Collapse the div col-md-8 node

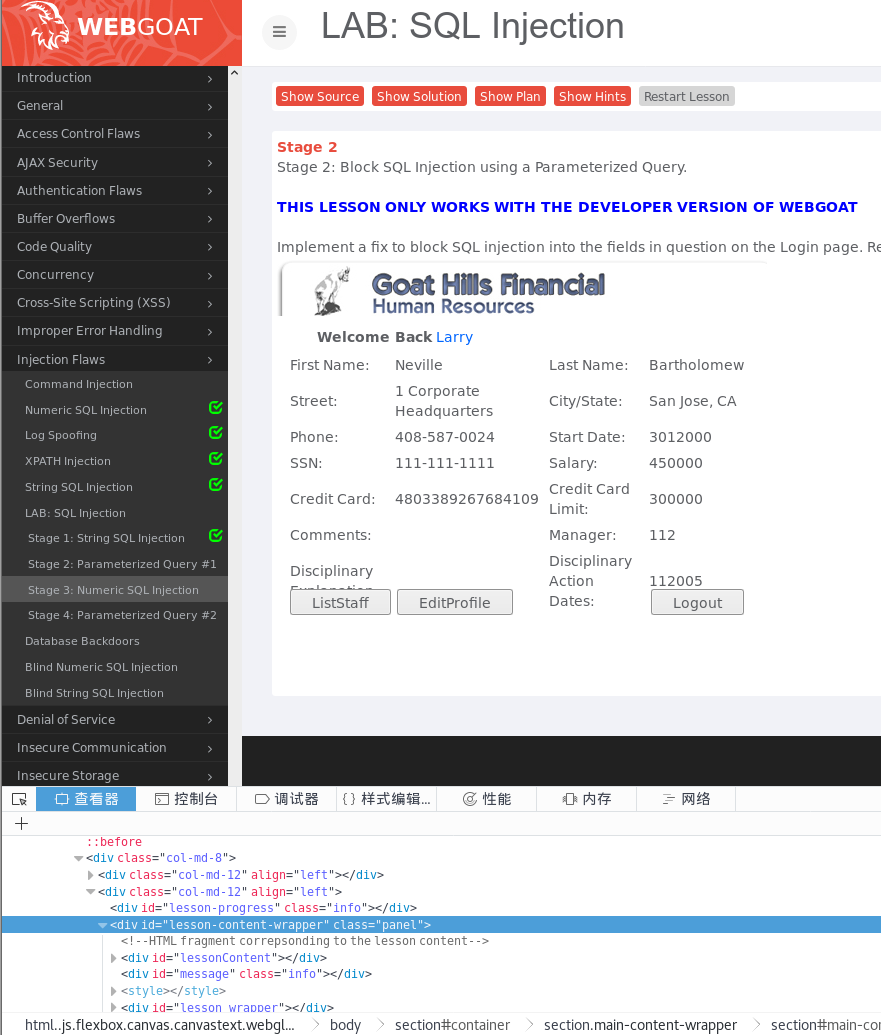coord(79,858)
